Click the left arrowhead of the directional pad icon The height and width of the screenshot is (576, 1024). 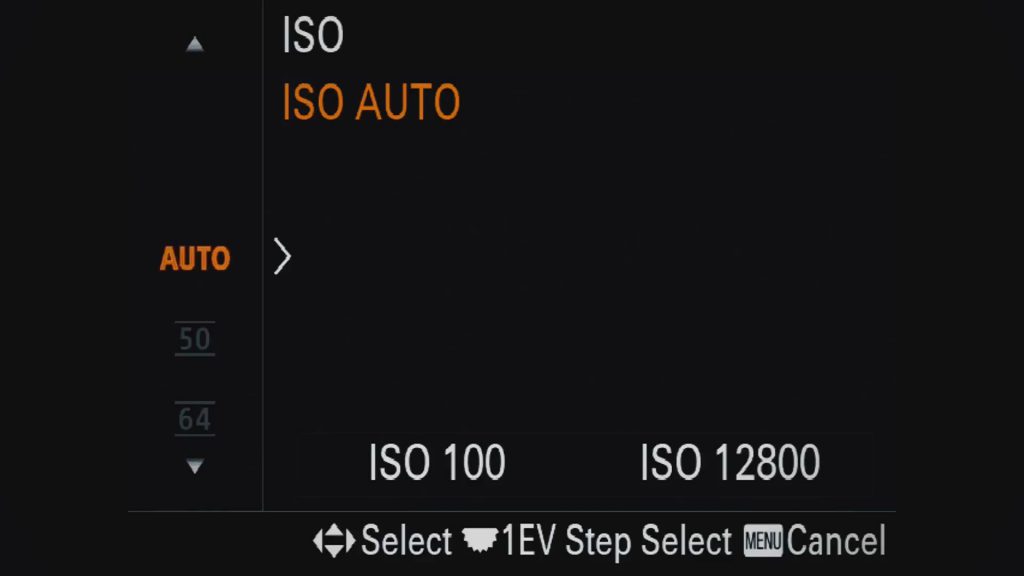(x=318, y=541)
